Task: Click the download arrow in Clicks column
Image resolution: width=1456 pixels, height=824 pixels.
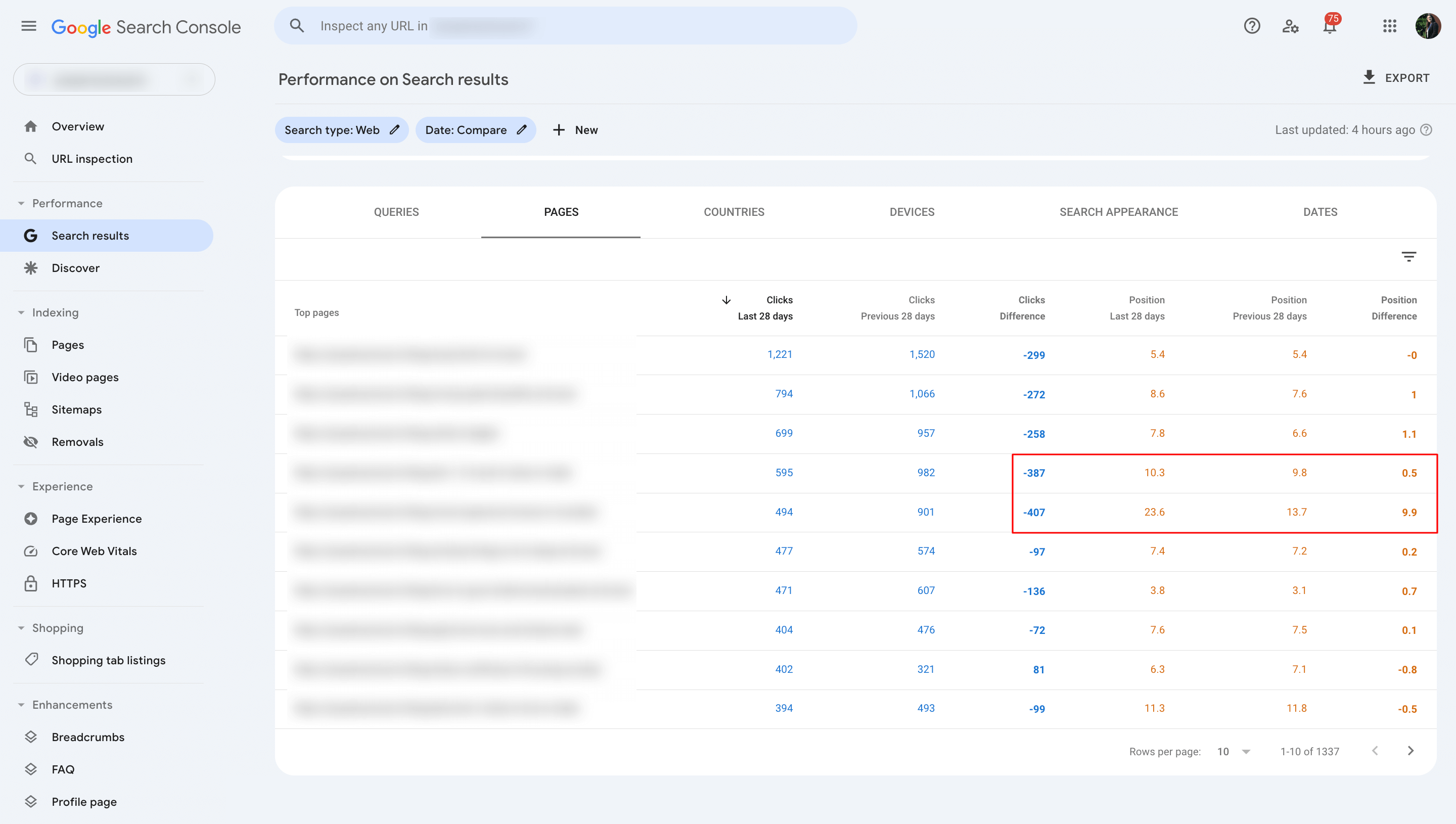Action: 726,300
